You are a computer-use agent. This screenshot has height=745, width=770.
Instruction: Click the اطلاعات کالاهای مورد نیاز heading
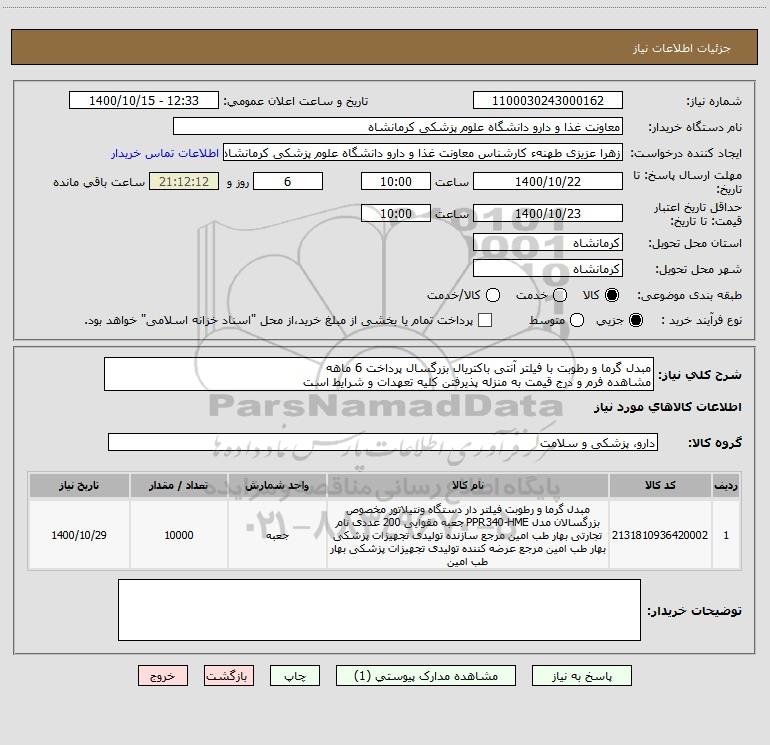tap(667, 407)
